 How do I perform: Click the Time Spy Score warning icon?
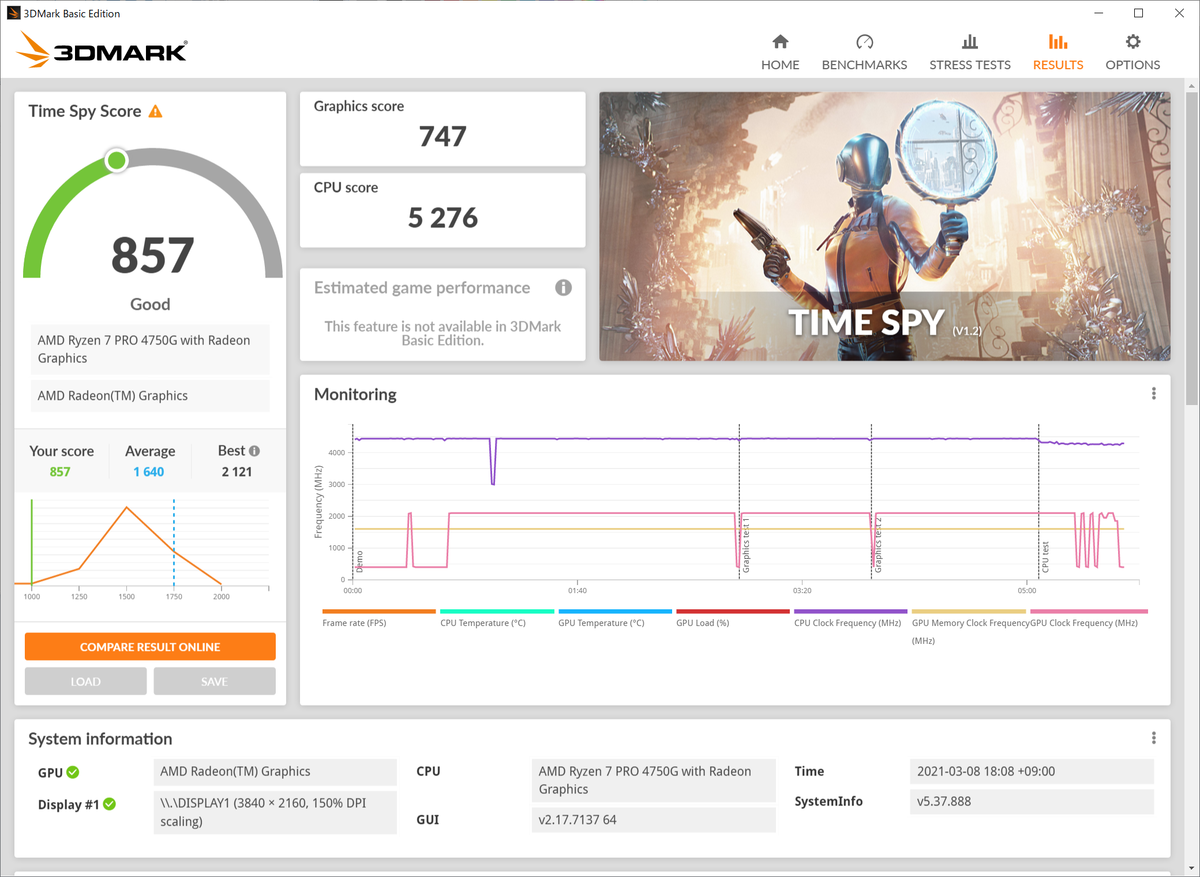[155, 111]
